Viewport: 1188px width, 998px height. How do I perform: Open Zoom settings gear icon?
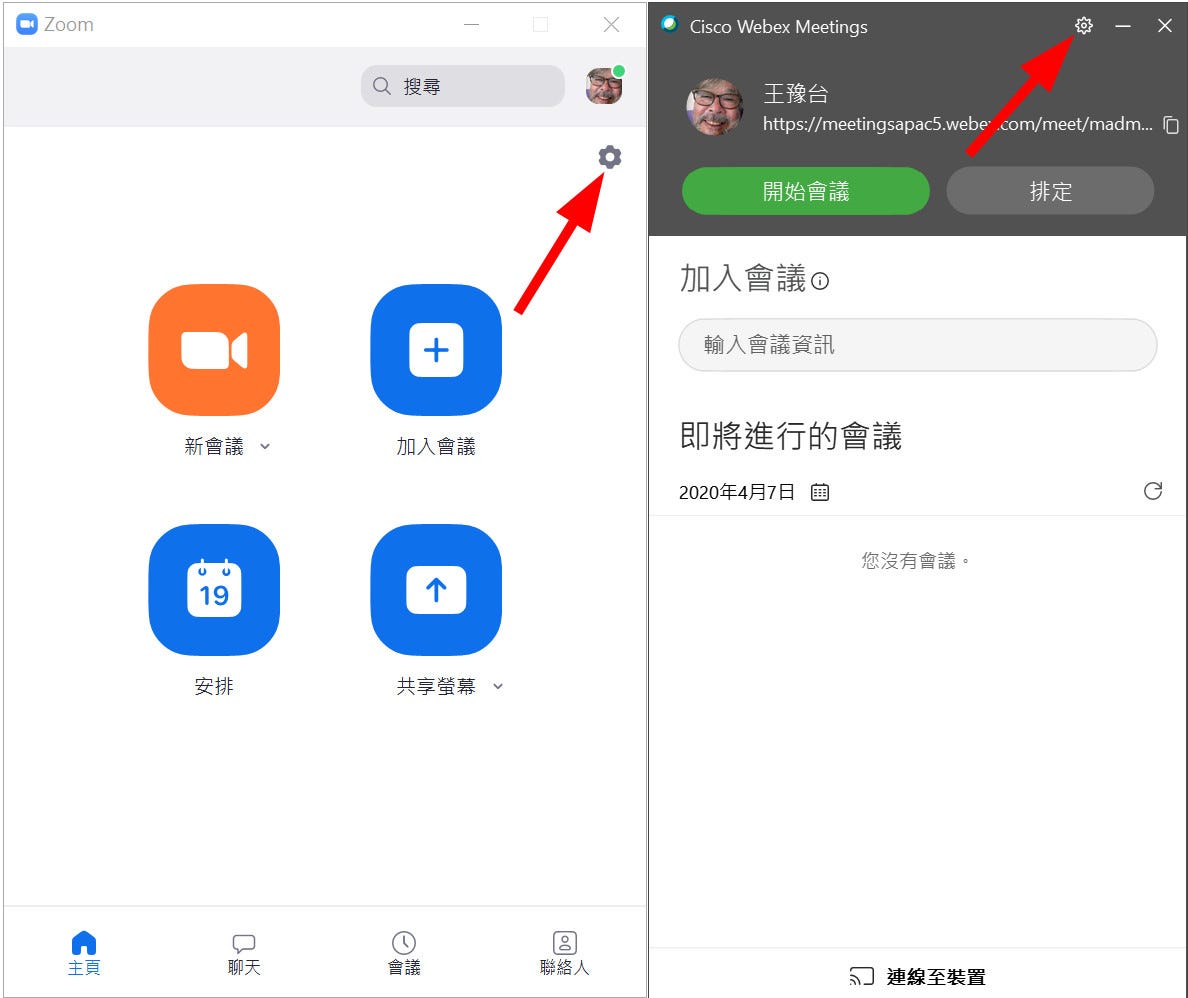610,157
